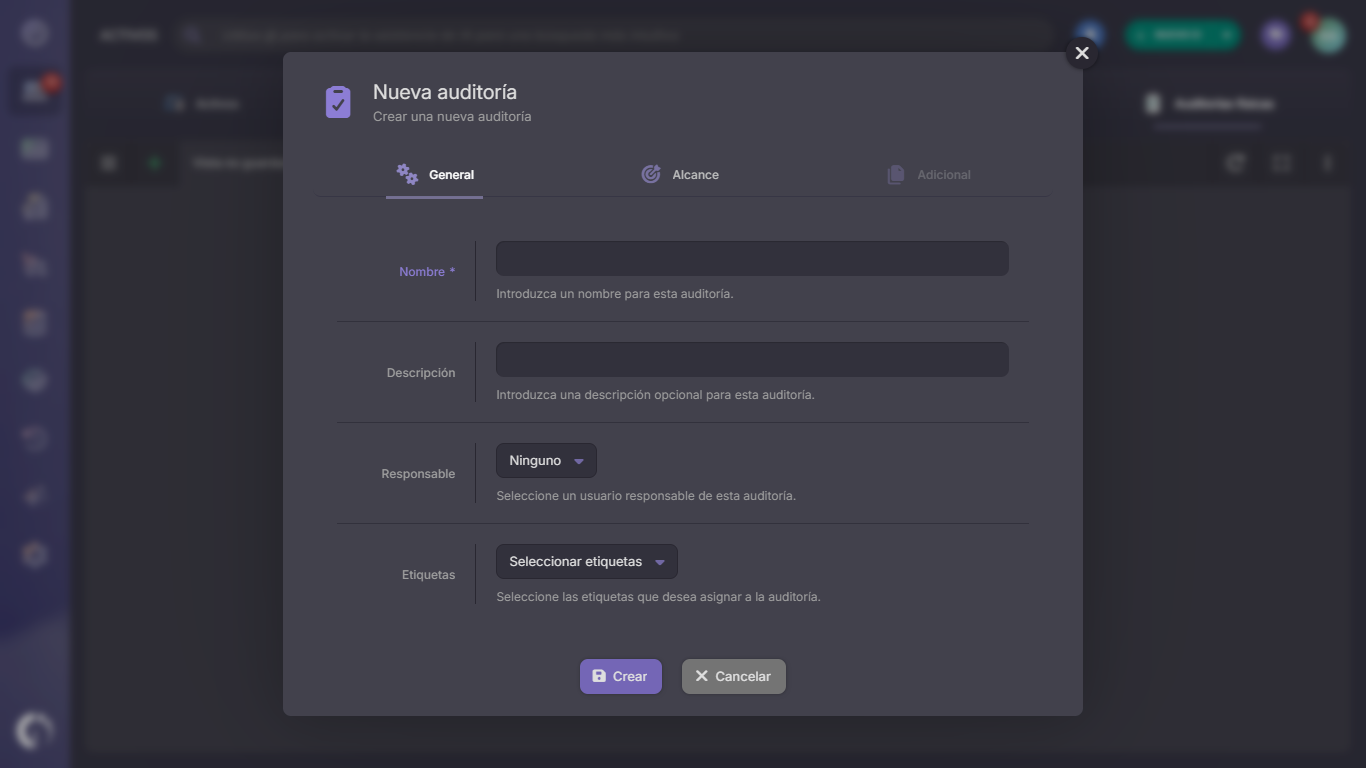Click the "Nueva auditoría" dialog title

click(x=445, y=92)
